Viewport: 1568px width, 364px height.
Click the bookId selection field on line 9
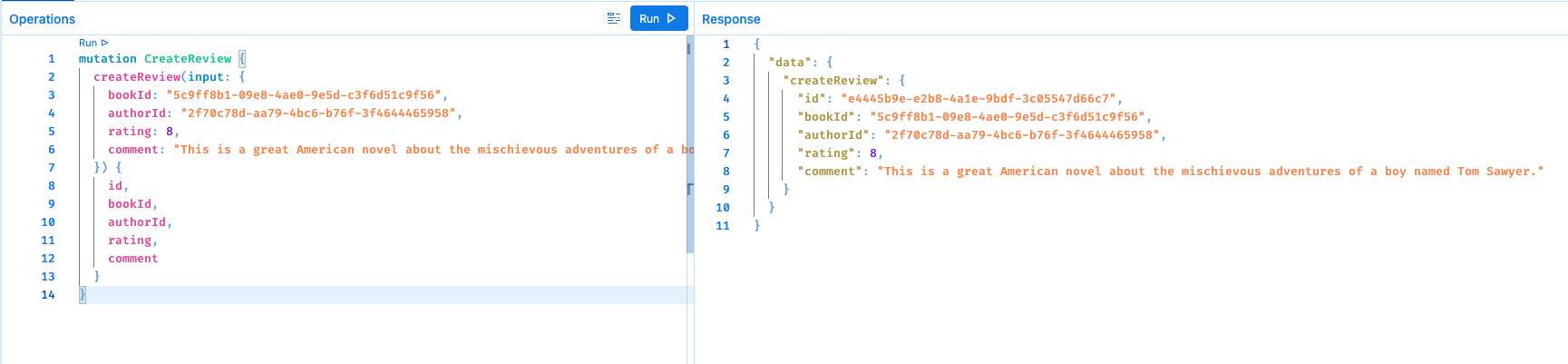[x=130, y=204]
